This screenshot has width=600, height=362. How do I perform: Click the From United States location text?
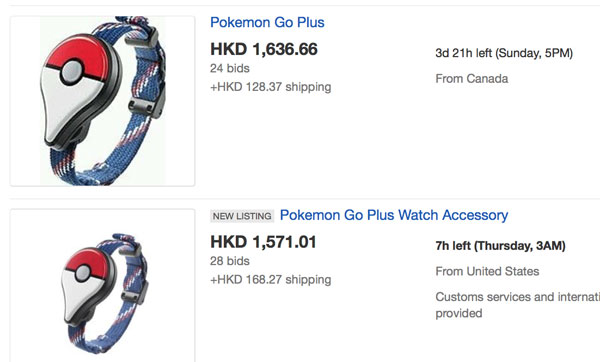click(x=487, y=272)
